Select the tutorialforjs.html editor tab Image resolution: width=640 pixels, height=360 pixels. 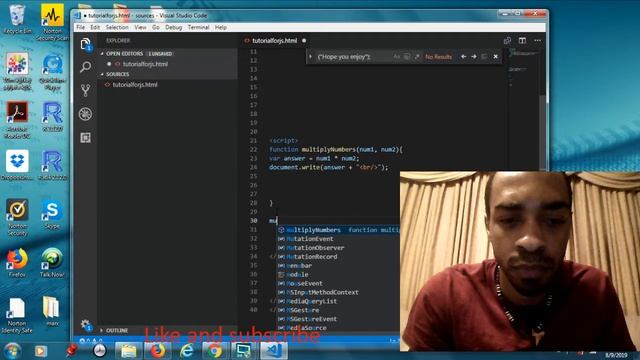click(275, 40)
